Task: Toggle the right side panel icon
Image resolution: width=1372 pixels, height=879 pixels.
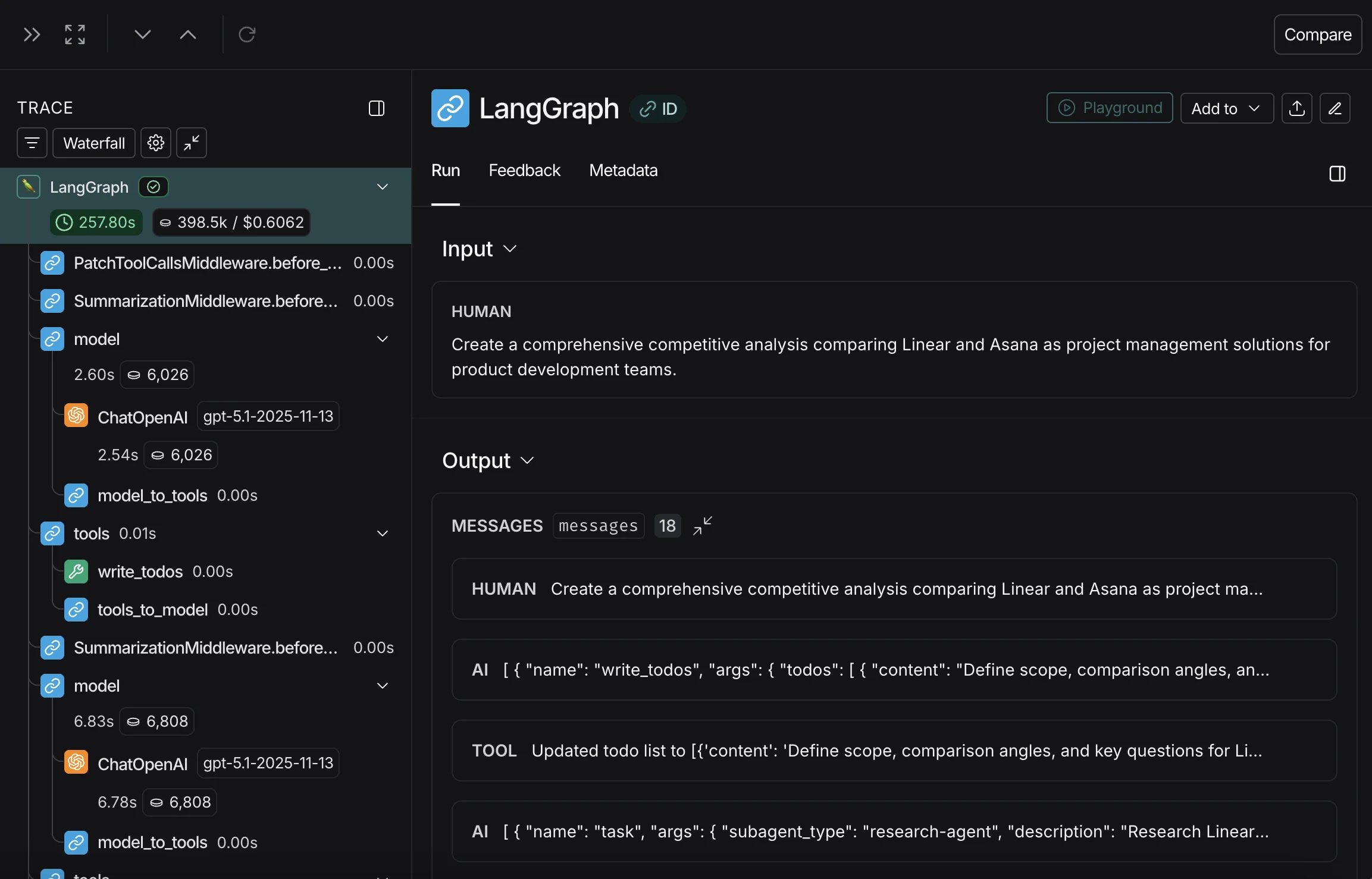Action: (1337, 174)
